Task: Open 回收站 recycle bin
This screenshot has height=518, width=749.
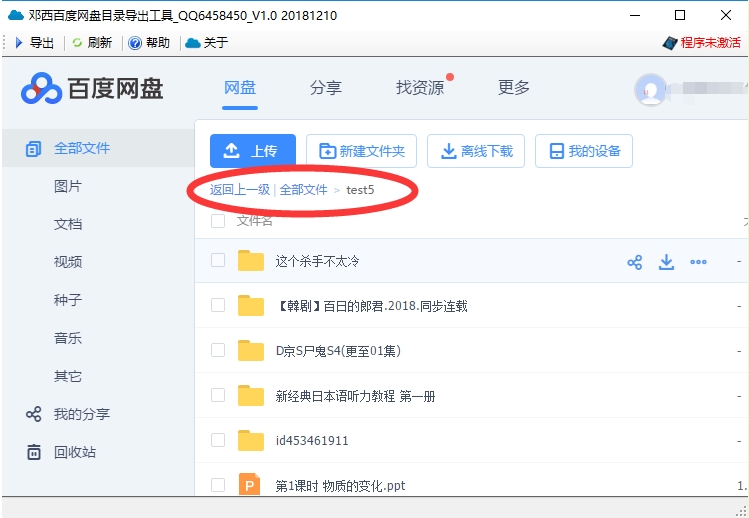Action: coord(61,452)
